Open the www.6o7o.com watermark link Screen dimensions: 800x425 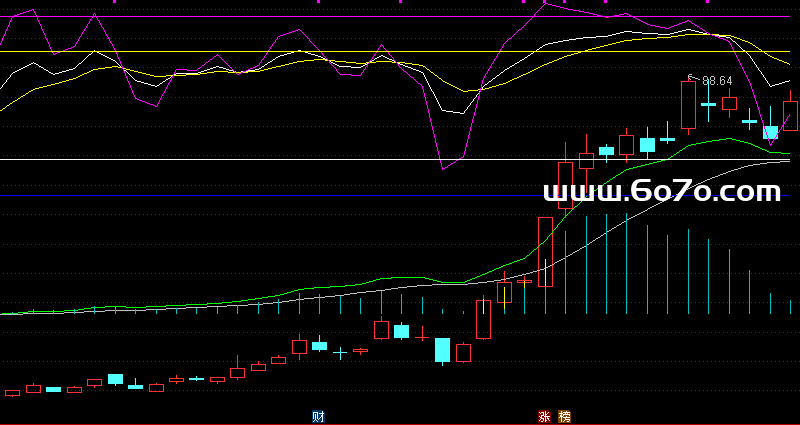tap(661, 191)
